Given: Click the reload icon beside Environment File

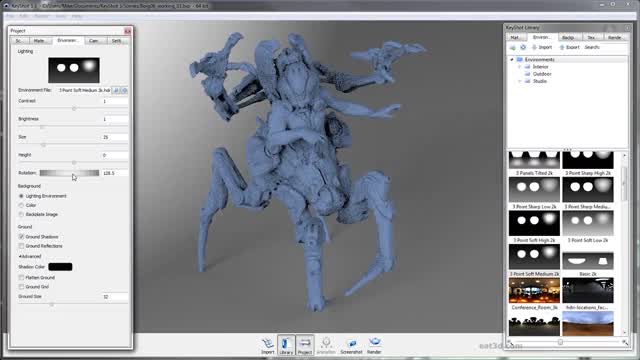Looking at the screenshot, I should coord(124,90).
